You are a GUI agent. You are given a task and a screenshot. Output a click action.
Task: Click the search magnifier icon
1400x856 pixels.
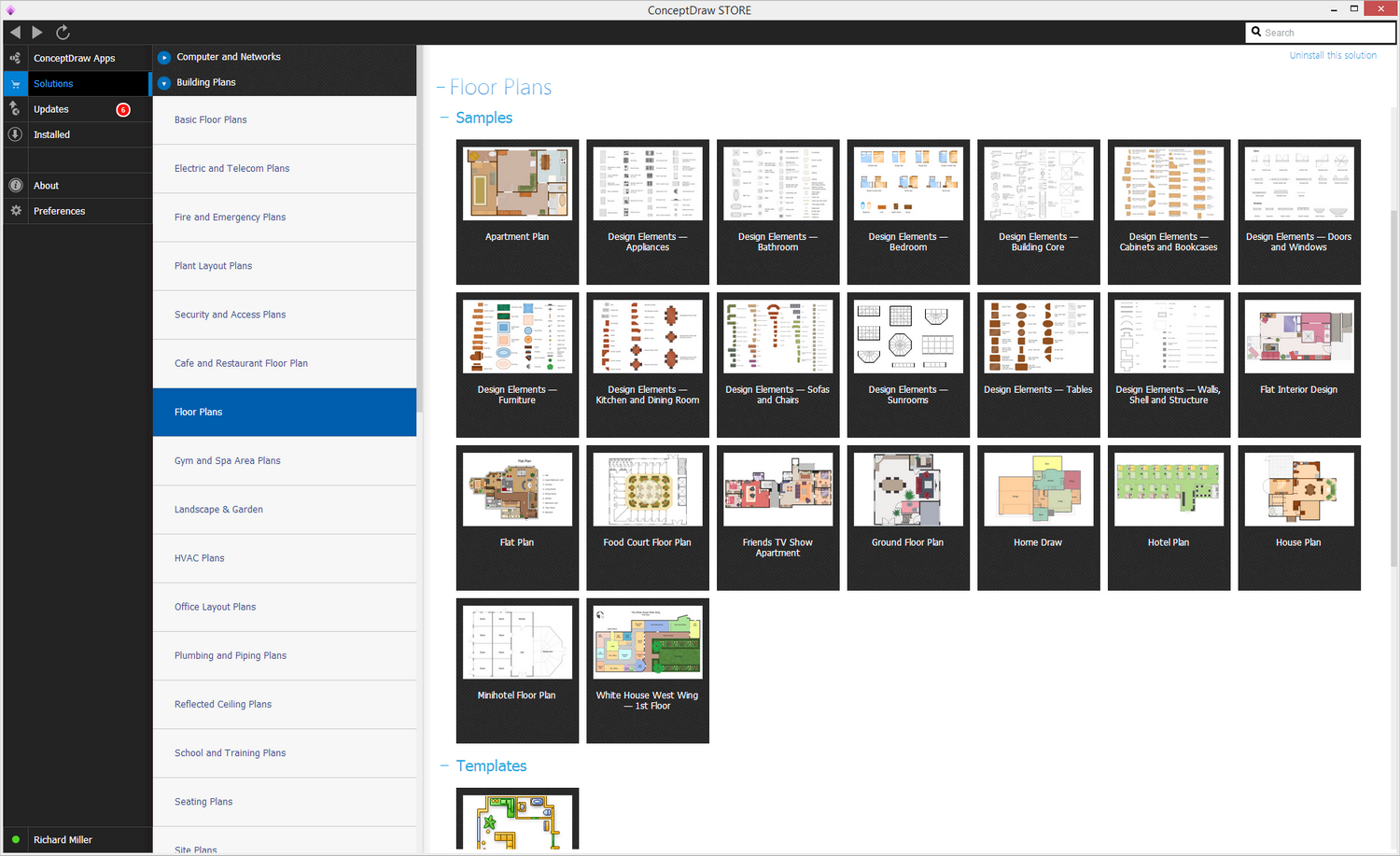pyautogui.click(x=1256, y=32)
